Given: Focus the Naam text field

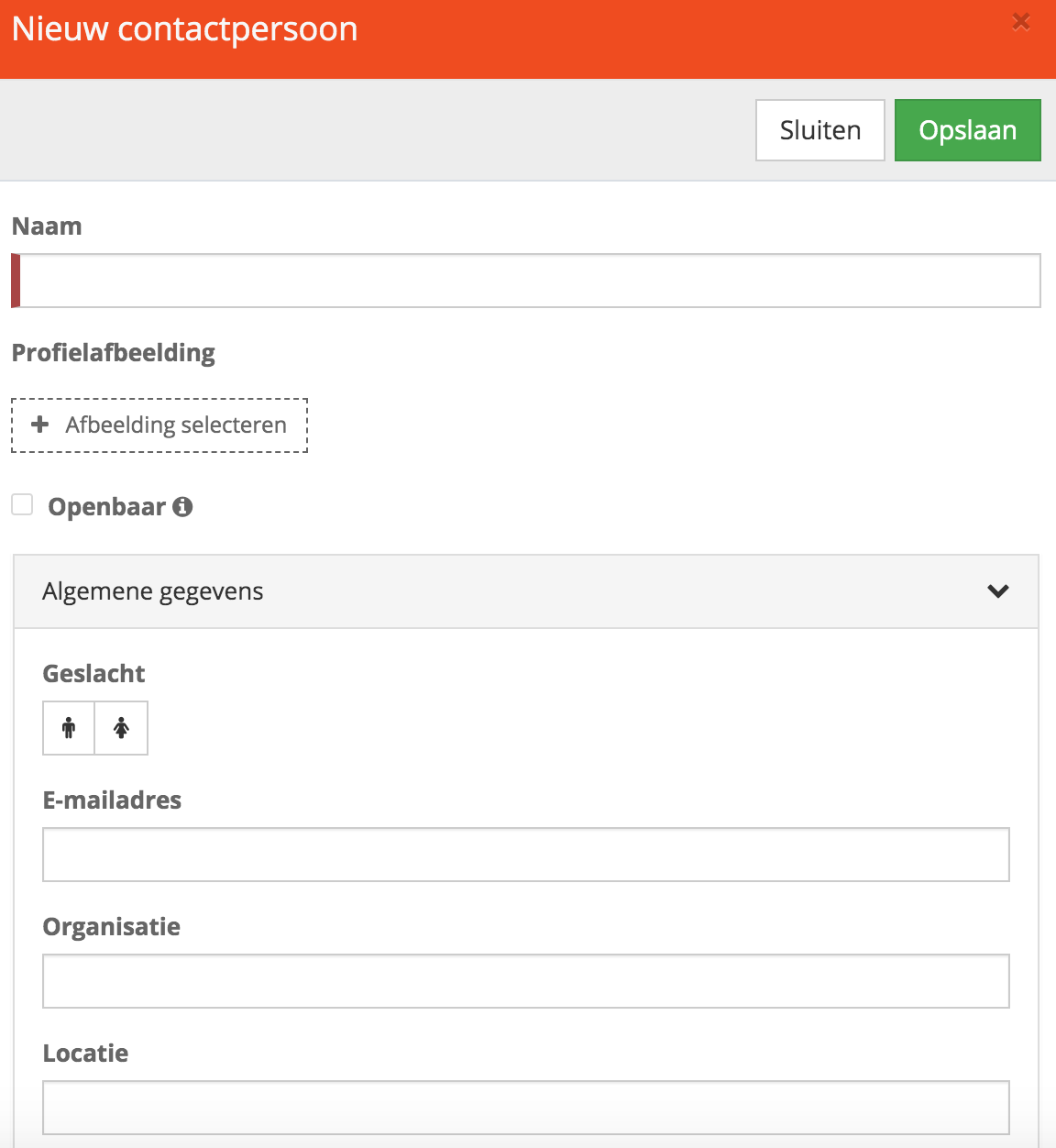Looking at the screenshot, I should pyautogui.click(x=526, y=281).
